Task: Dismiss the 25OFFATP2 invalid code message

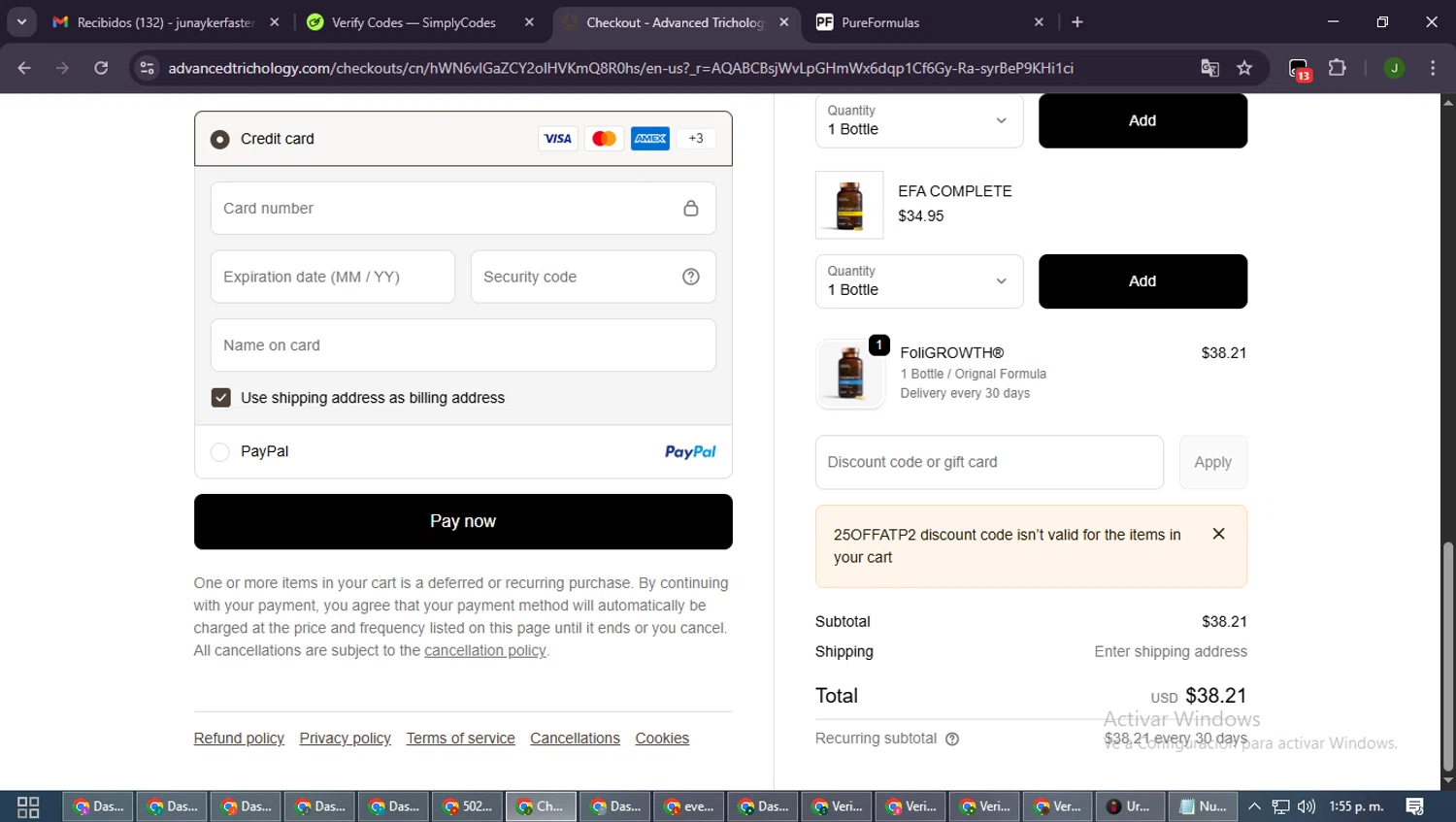Action: coord(1219,534)
